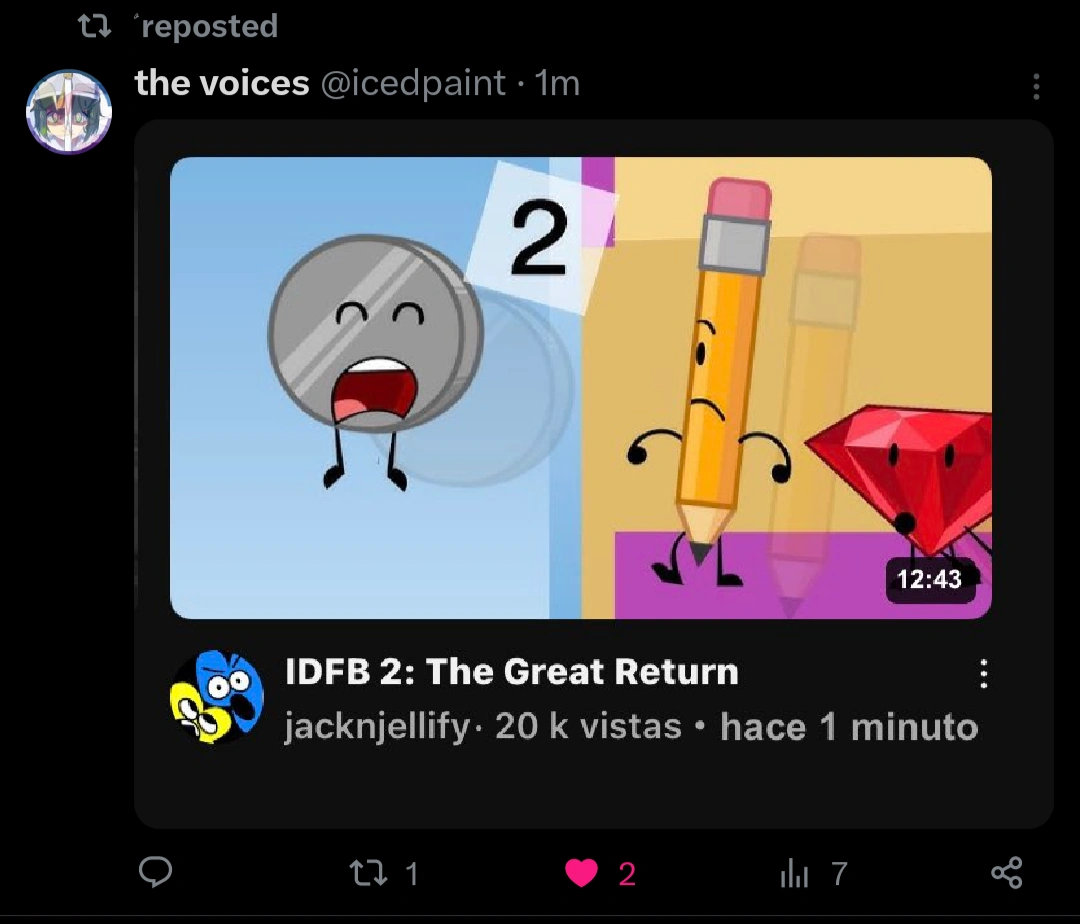1080x924 pixels.
Task: Tap 'the voices' display name
Action: (x=222, y=83)
